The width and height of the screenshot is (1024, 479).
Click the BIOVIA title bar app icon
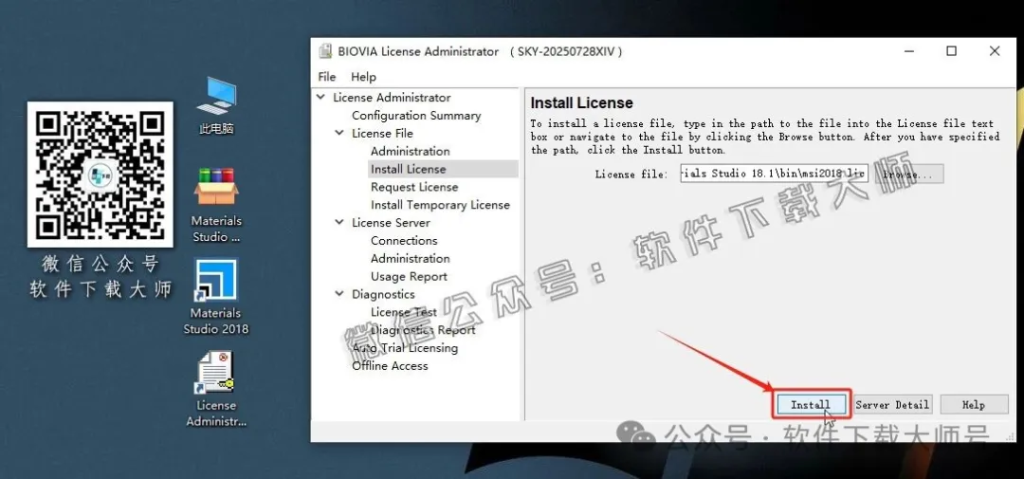pos(325,51)
